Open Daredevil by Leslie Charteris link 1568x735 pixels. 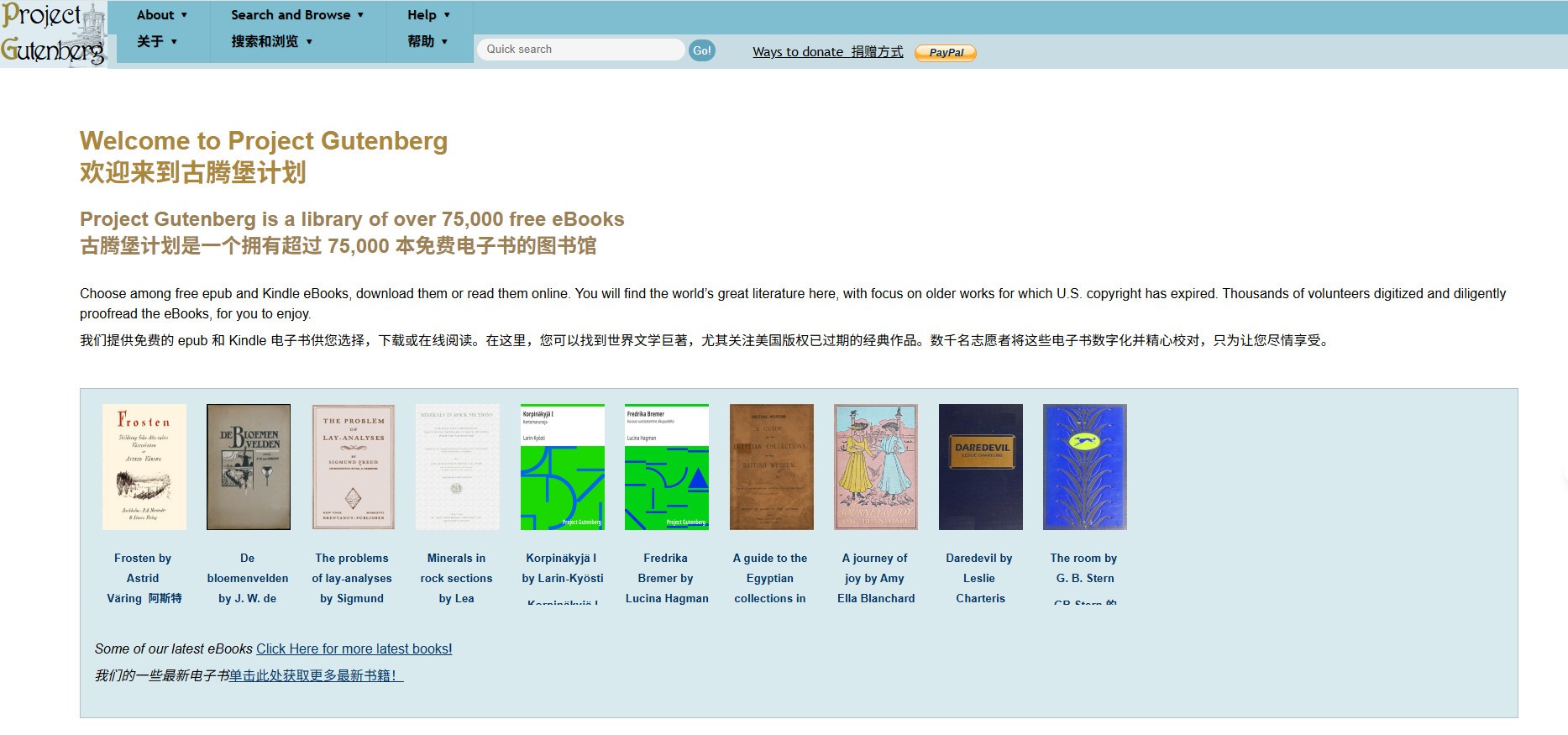point(979,578)
